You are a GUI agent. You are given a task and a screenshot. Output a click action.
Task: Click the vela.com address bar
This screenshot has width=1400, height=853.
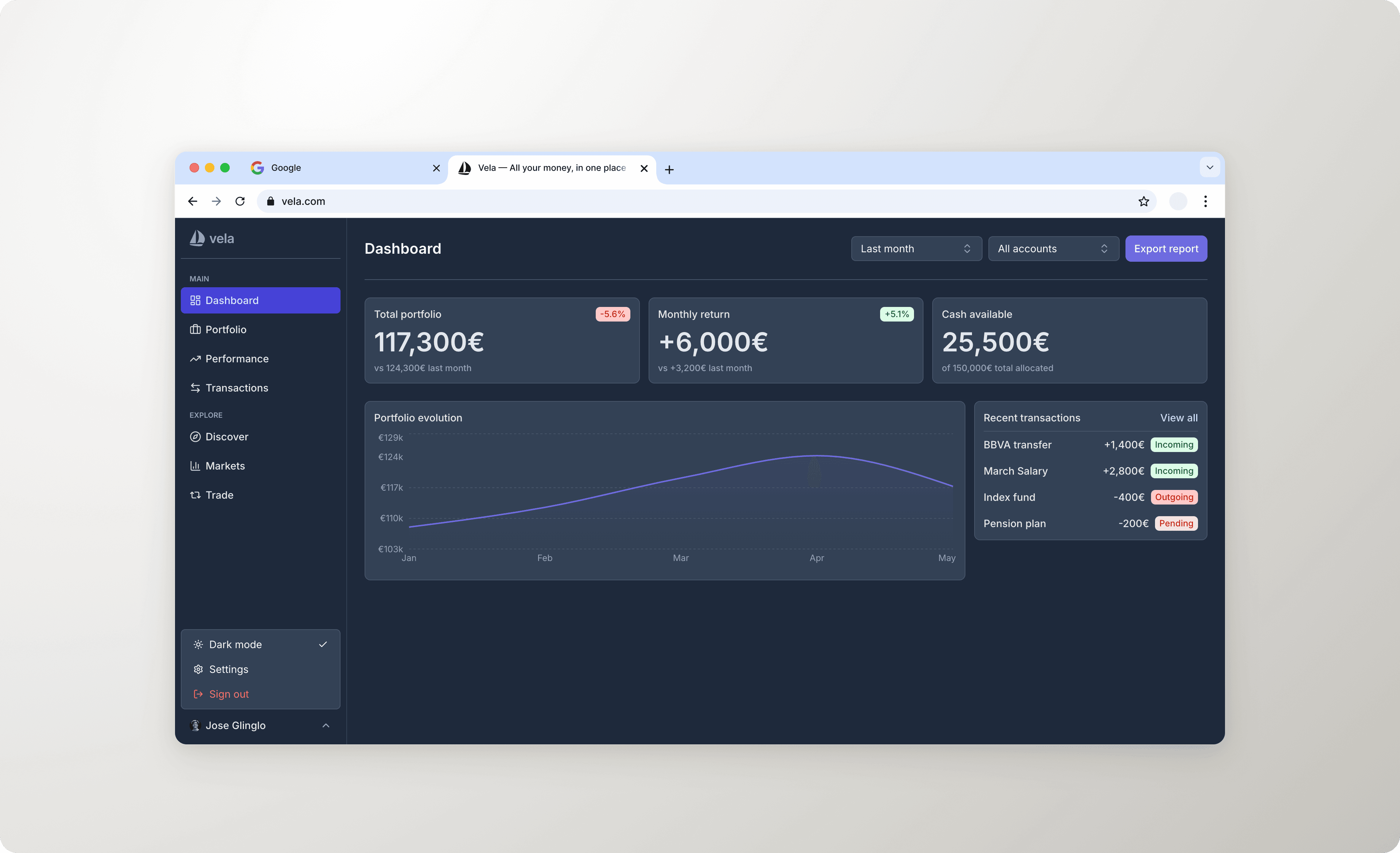coord(706,201)
